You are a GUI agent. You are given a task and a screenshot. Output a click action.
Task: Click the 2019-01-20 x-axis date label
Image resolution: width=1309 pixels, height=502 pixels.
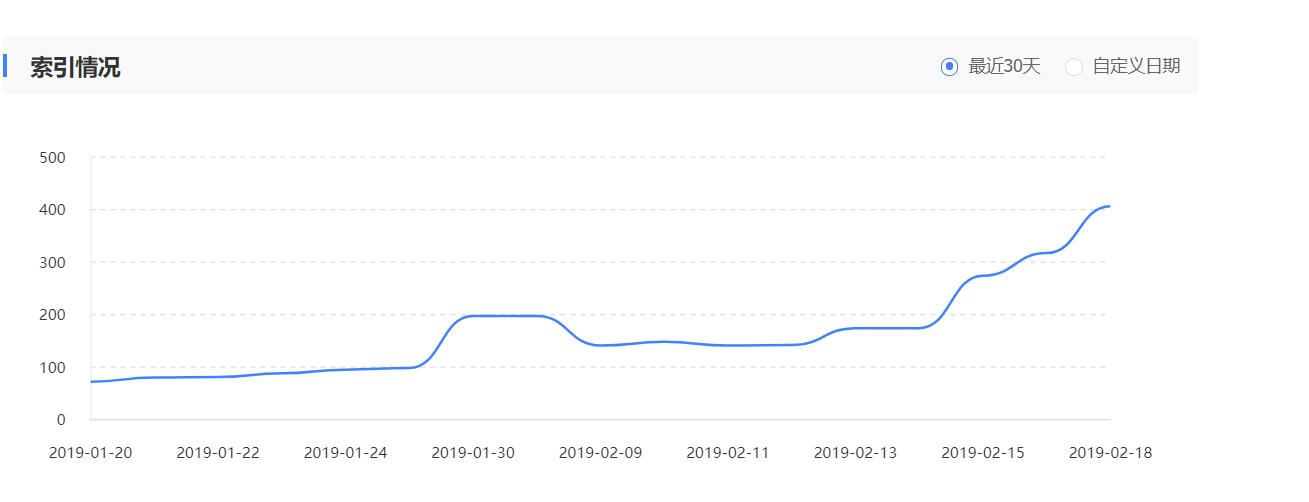(x=91, y=453)
